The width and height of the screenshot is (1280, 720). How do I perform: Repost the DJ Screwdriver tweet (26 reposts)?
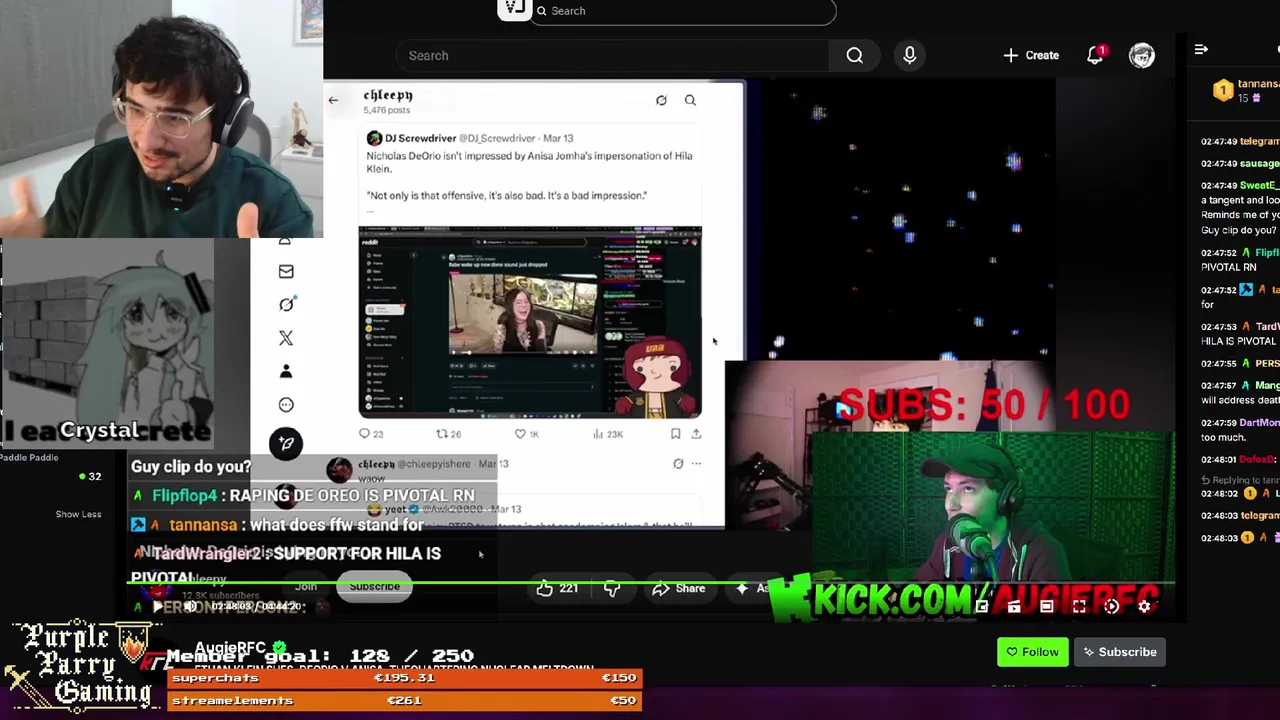coord(448,434)
